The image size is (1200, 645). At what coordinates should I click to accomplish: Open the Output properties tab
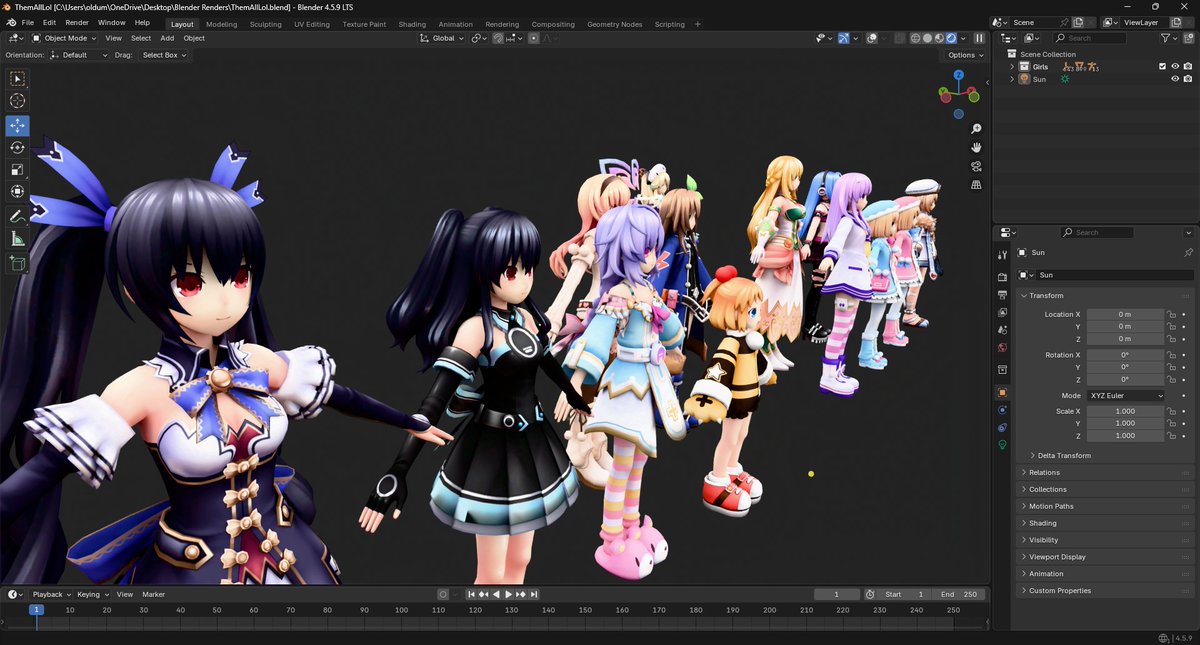click(x=1002, y=295)
